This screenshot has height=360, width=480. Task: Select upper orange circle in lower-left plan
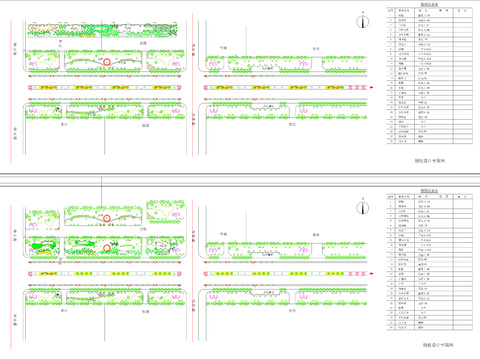point(107,218)
